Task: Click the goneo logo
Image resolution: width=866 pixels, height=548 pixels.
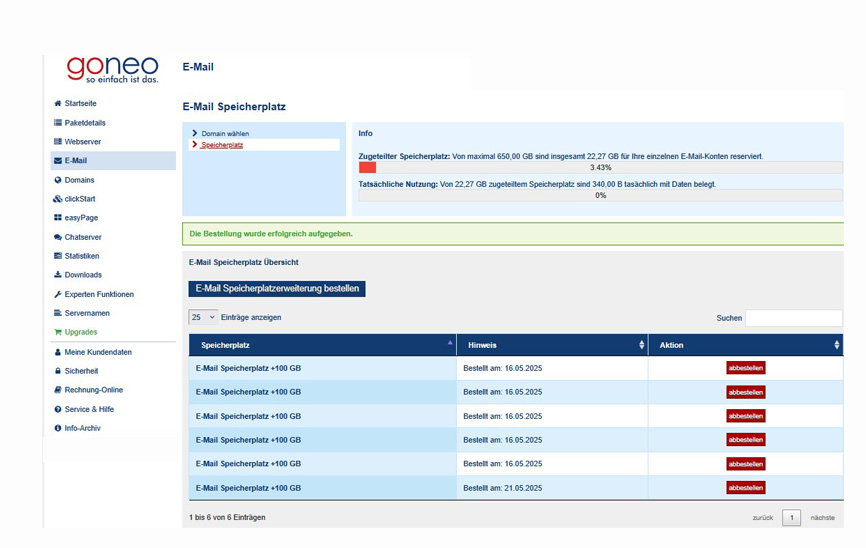Action: [x=113, y=70]
